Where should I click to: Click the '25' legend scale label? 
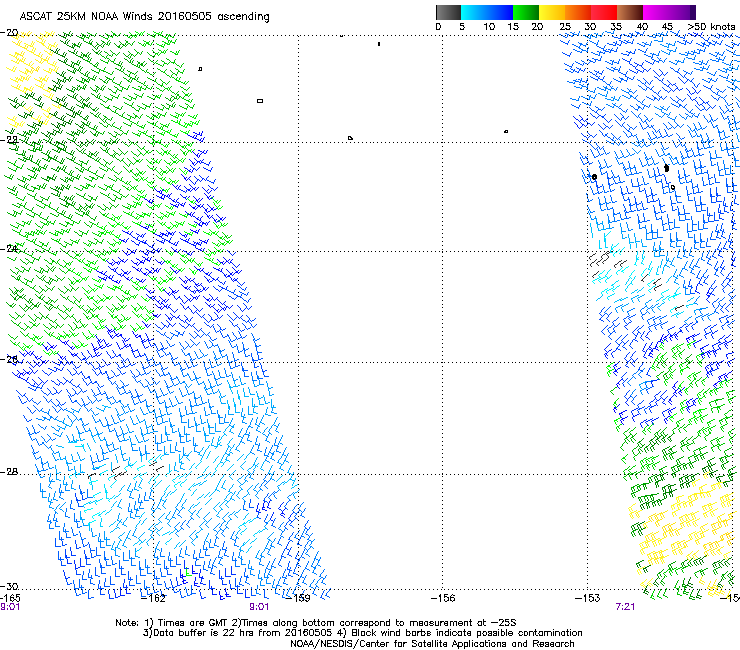click(565, 26)
